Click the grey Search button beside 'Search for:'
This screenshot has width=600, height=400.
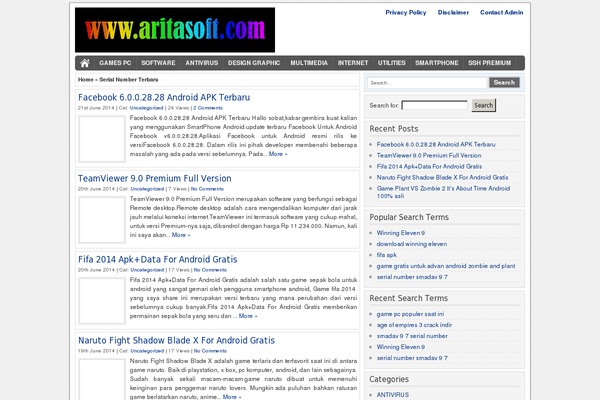coord(484,105)
